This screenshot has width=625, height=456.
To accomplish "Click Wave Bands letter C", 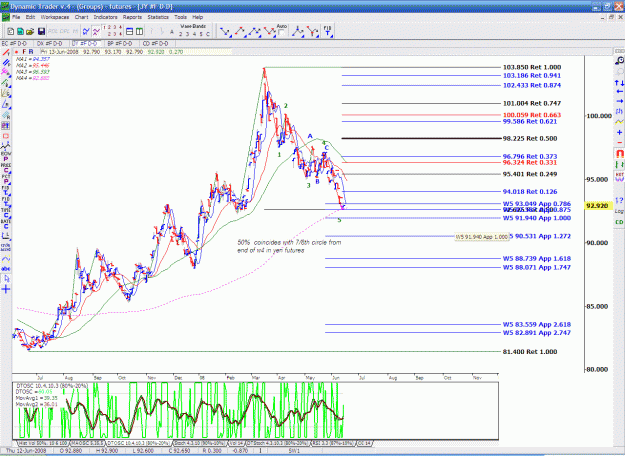I will pos(208,34).
